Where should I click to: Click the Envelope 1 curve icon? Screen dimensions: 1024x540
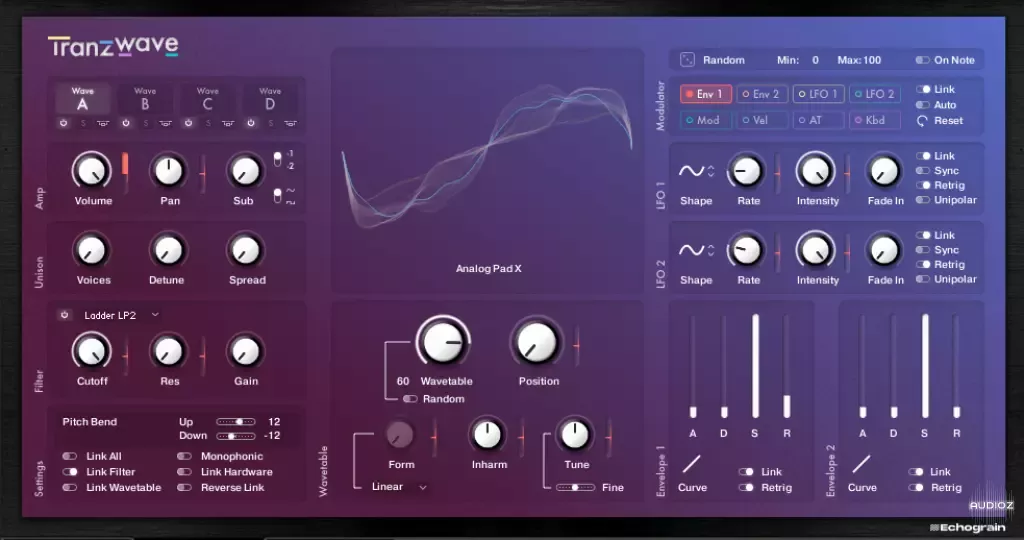click(691, 464)
